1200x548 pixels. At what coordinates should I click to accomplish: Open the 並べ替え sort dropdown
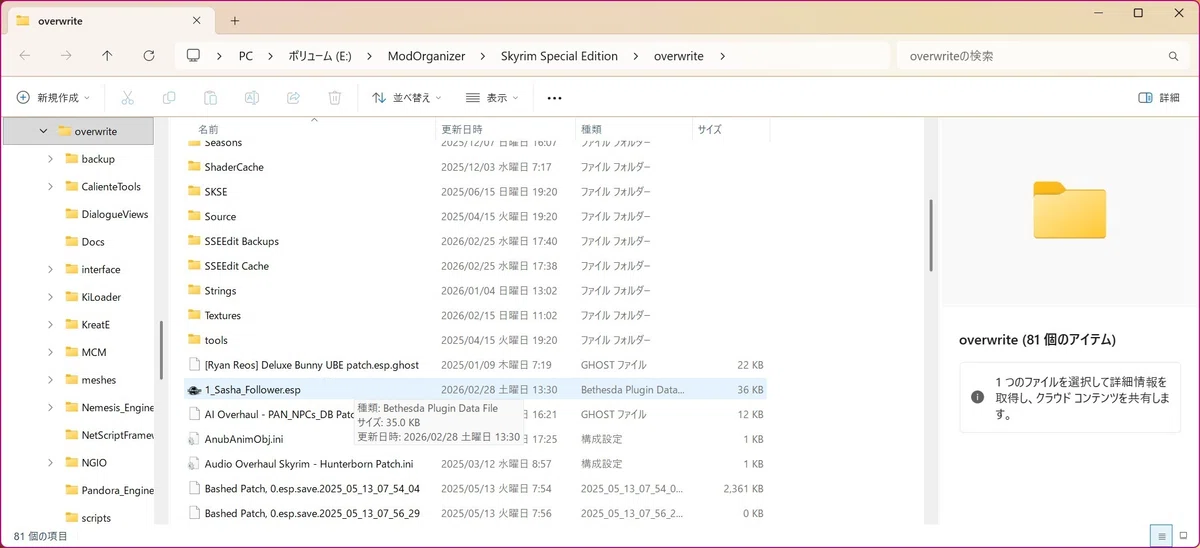(407, 98)
